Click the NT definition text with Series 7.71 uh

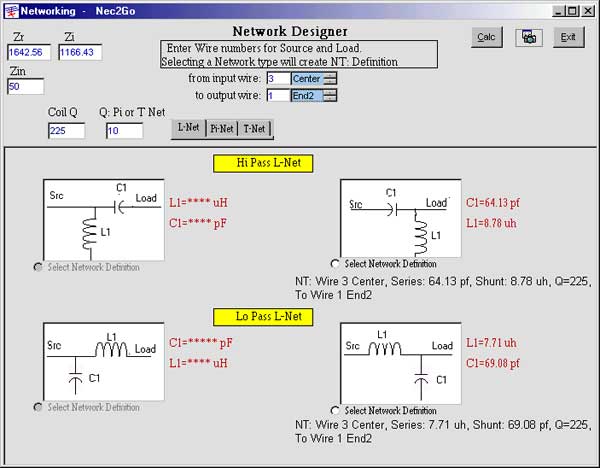tap(443, 431)
